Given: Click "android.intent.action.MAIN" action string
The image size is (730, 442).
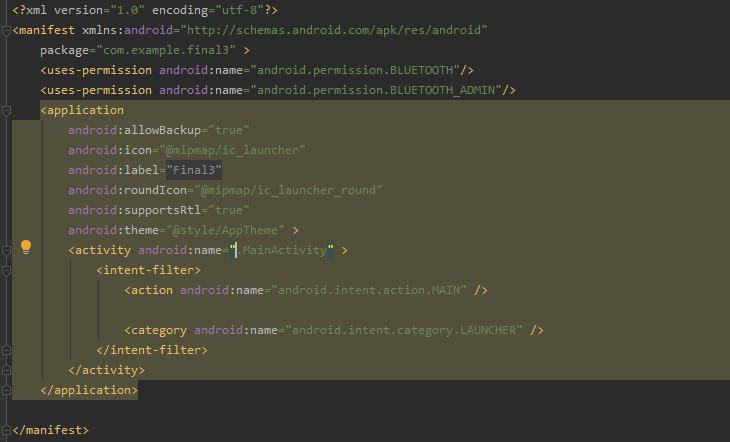Looking at the screenshot, I should tap(369, 290).
